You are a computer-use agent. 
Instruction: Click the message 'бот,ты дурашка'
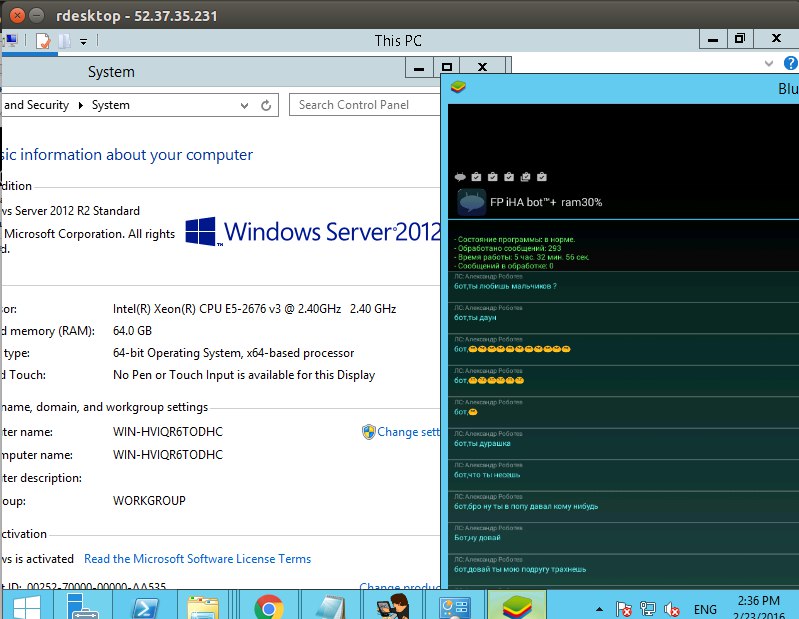pyautogui.click(x=482, y=443)
